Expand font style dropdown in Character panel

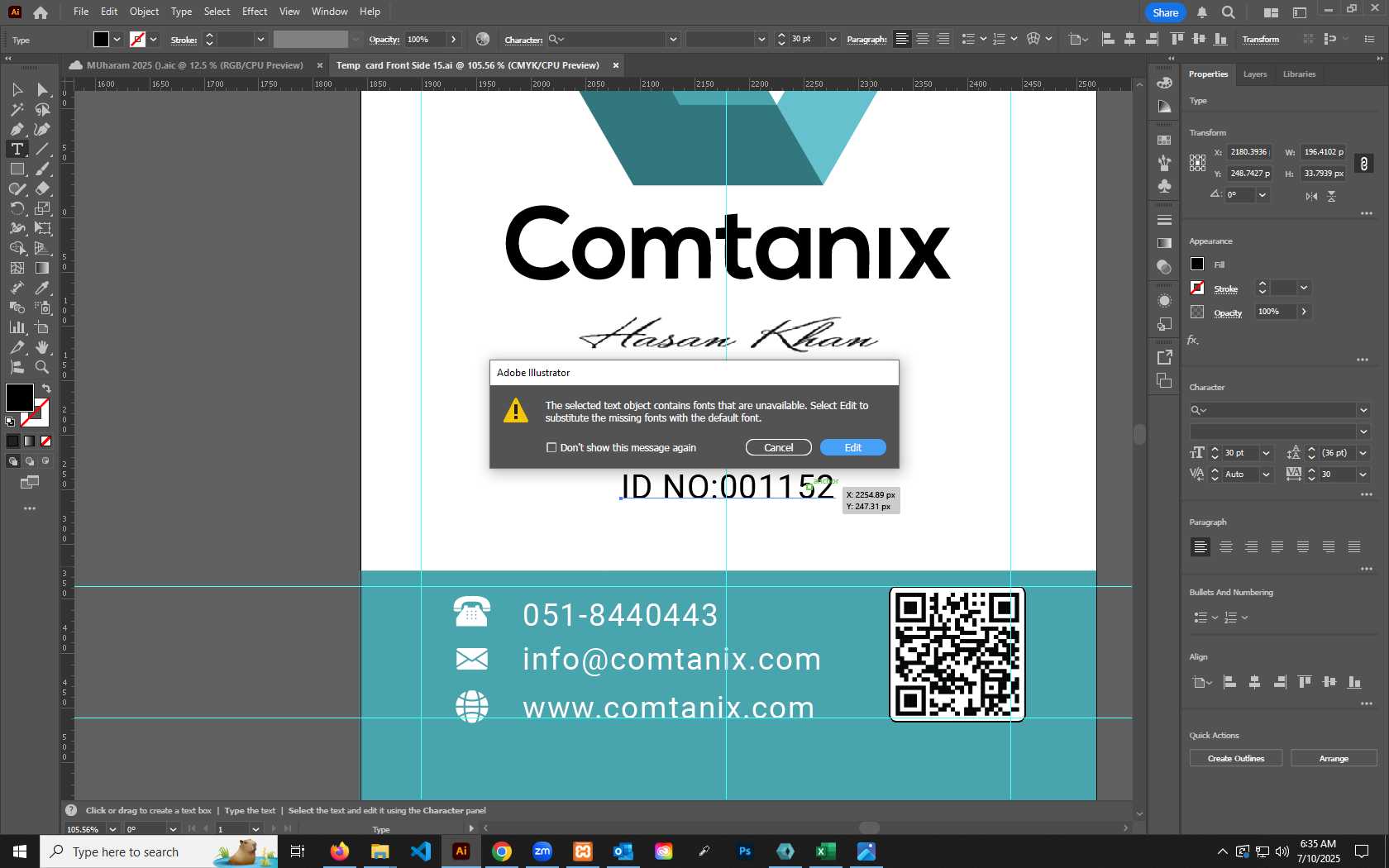(1363, 432)
